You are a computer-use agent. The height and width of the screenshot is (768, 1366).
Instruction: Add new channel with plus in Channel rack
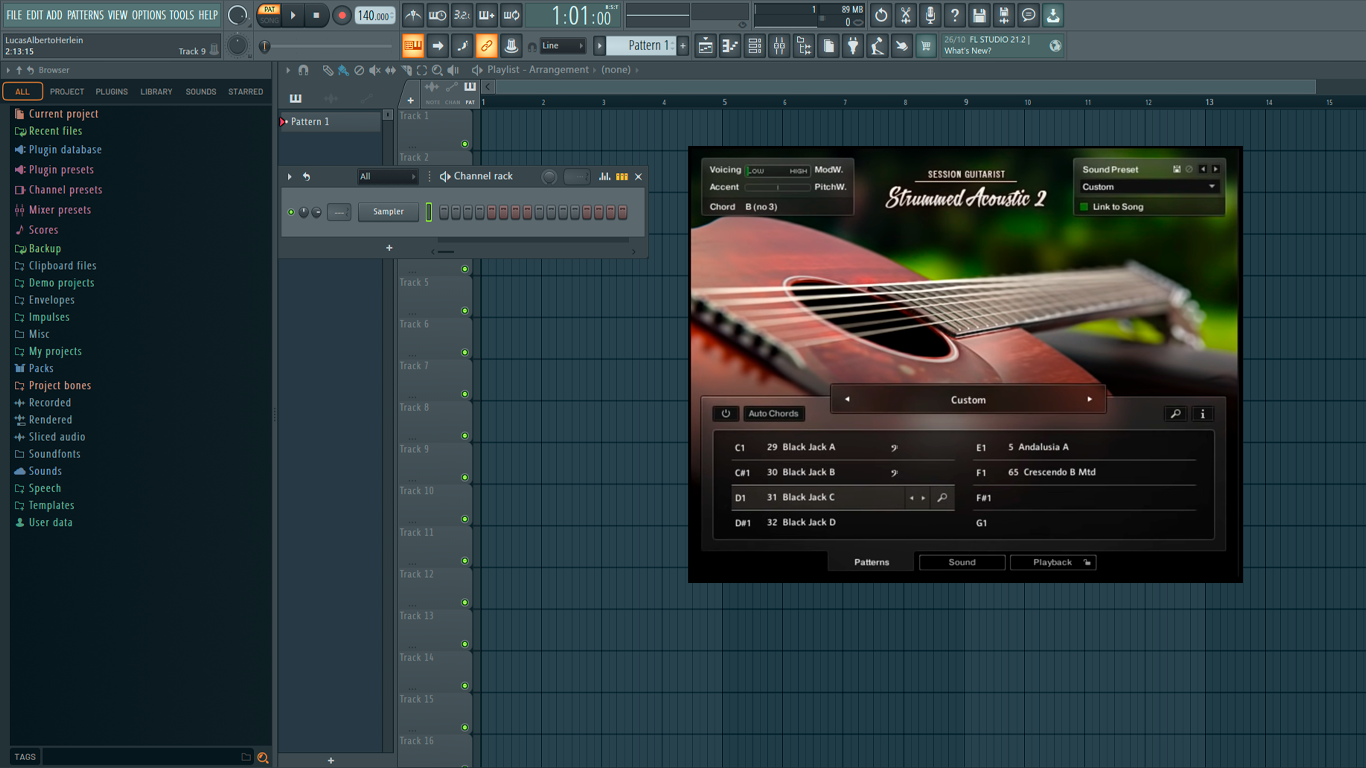pyautogui.click(x=389, y=248)
